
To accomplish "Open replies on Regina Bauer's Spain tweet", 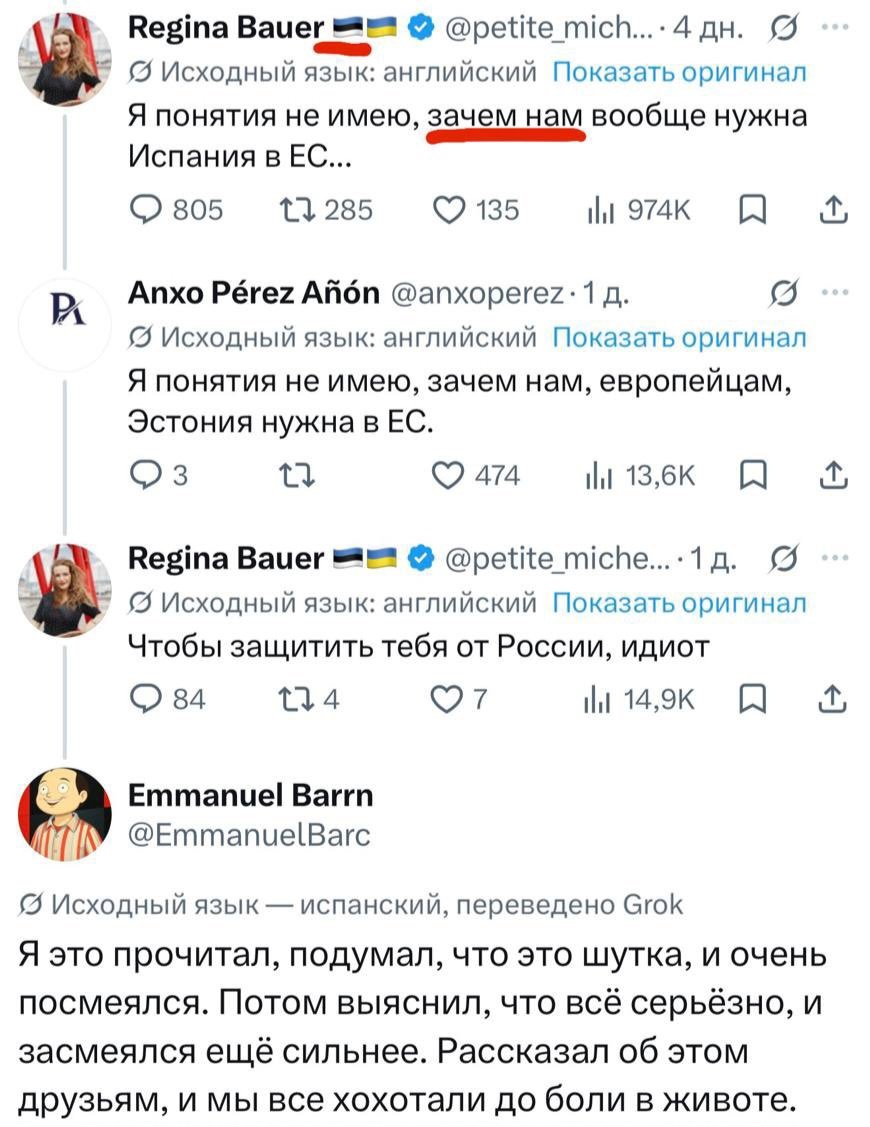I will pyautogui.click(x=176, y=210).
